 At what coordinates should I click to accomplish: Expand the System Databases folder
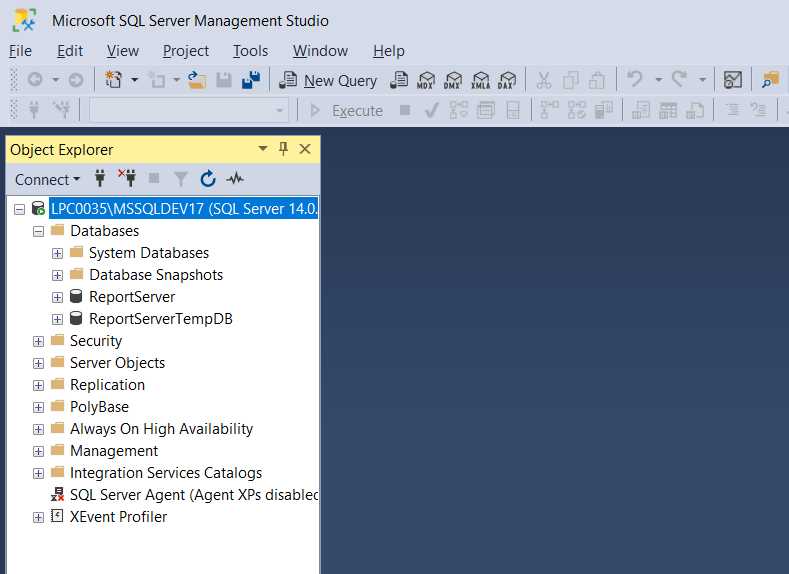(x=57, y=253)
